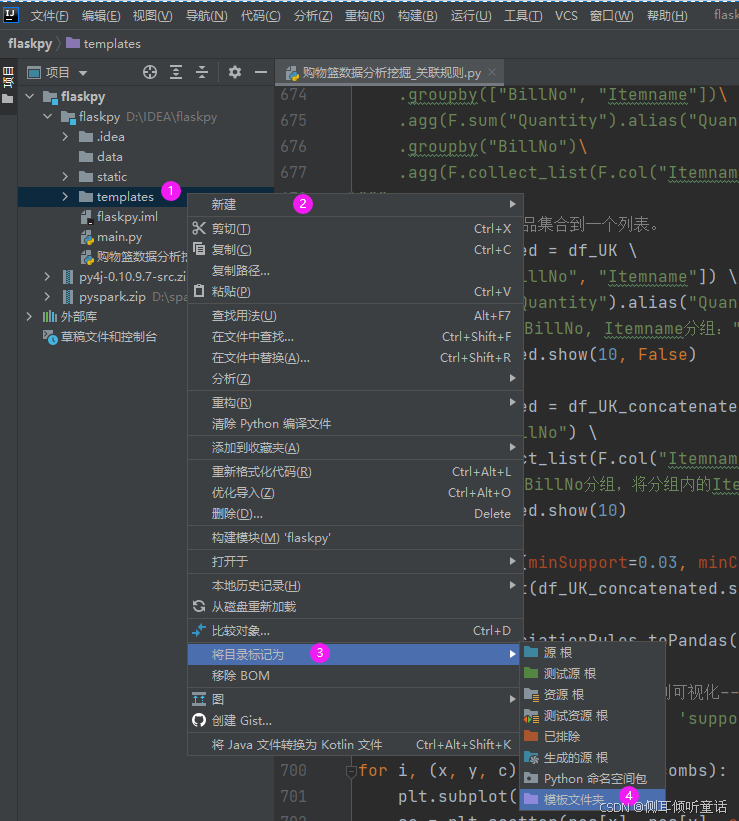Click the scratches and consoles icon
The image size is (739, 821).
[50, 337]
